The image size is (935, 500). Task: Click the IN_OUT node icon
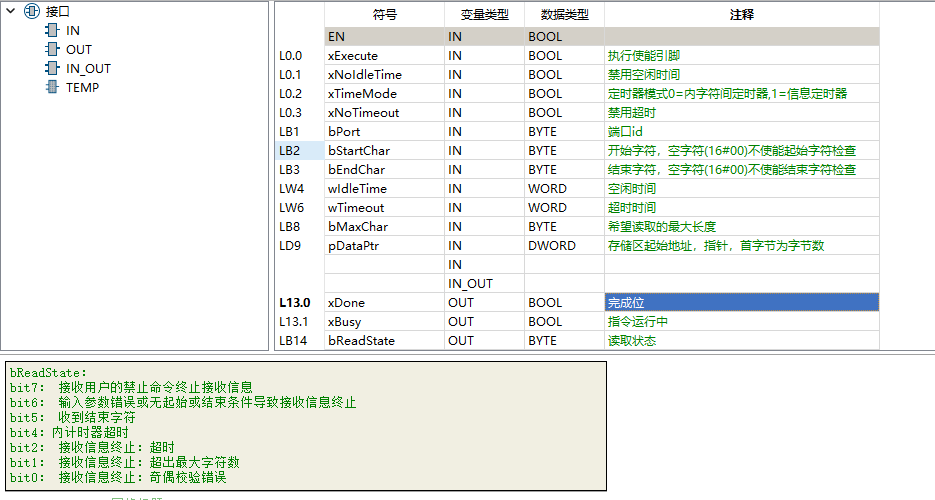52,68
